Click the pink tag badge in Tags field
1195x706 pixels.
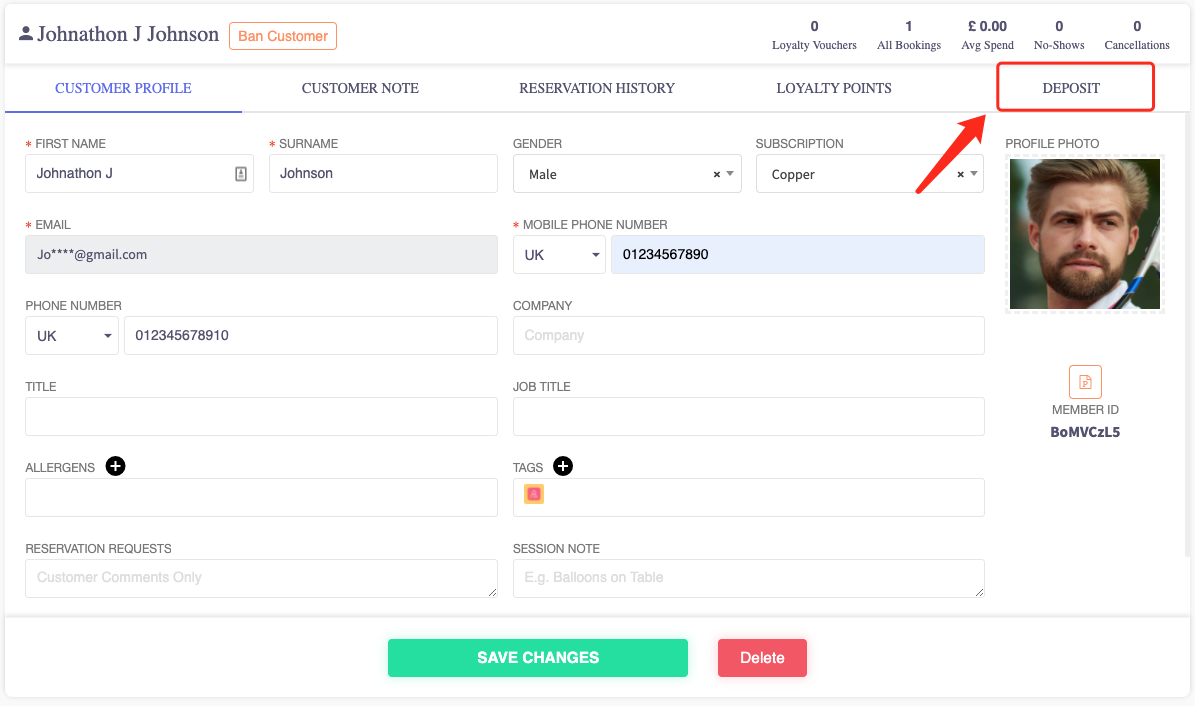[534, 494]
